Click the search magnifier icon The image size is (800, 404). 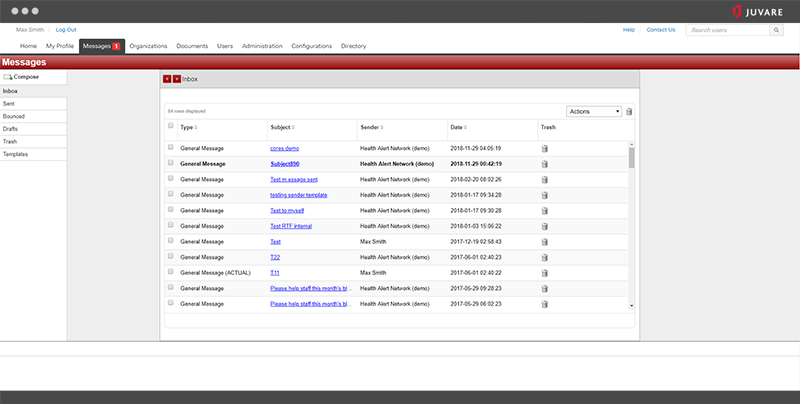coord(777,30)
